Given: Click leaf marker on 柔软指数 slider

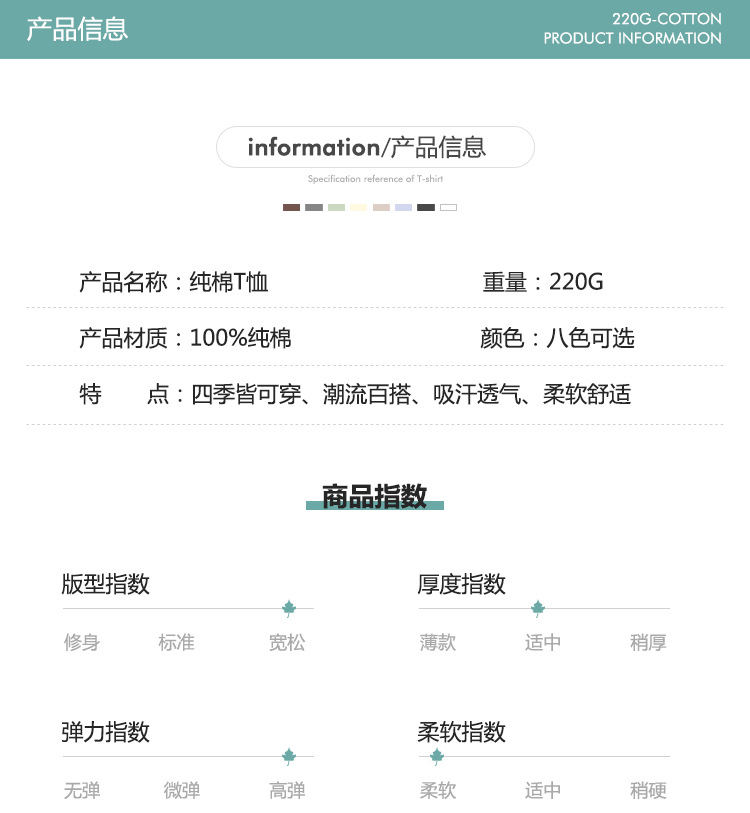Looking at the screenshot, I should pyautogui.click(x=437, y=756).
